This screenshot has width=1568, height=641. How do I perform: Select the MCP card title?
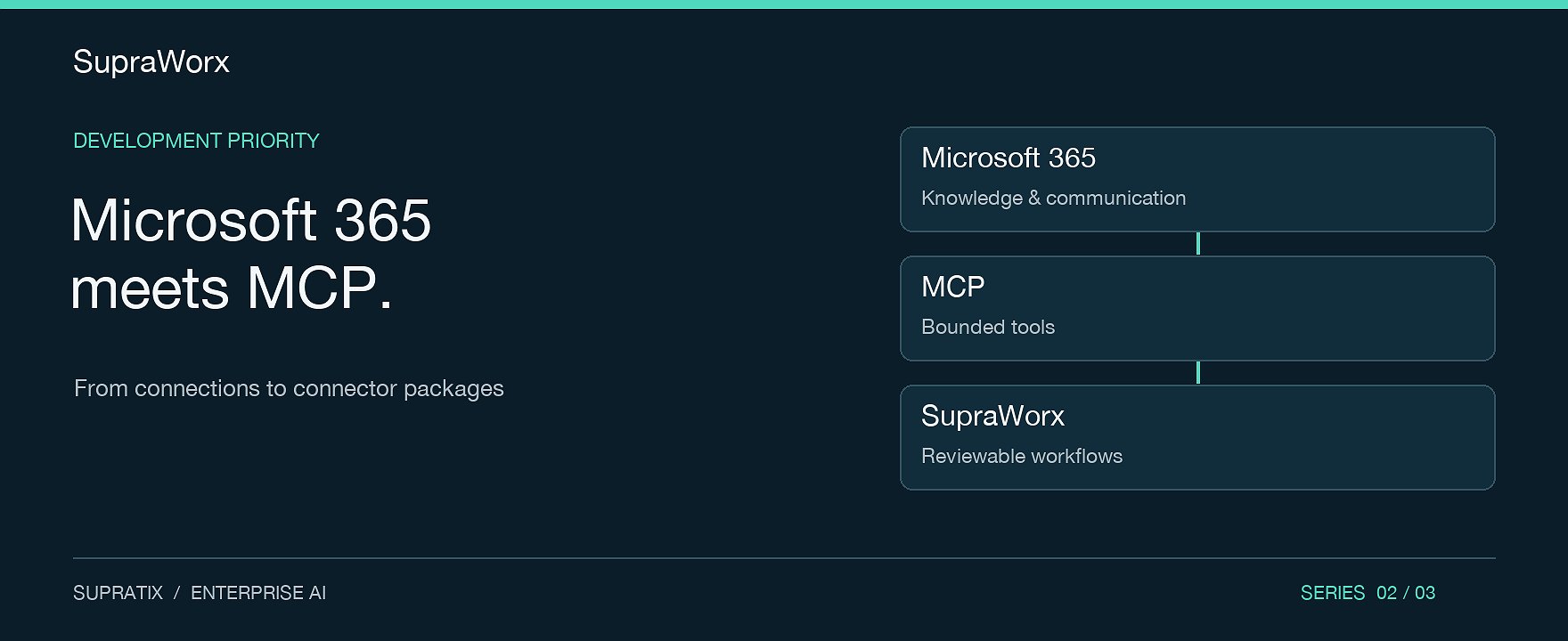pyautogui.click(x=953, y=287)
